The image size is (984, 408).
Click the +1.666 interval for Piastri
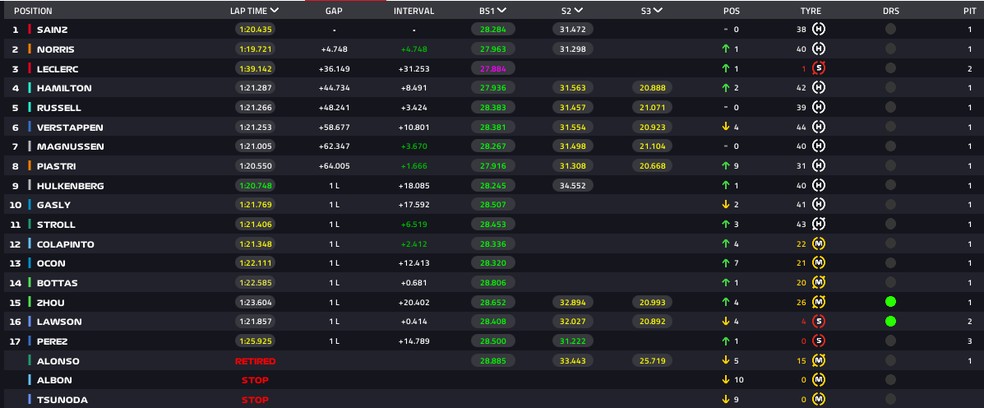click(414, 166)
